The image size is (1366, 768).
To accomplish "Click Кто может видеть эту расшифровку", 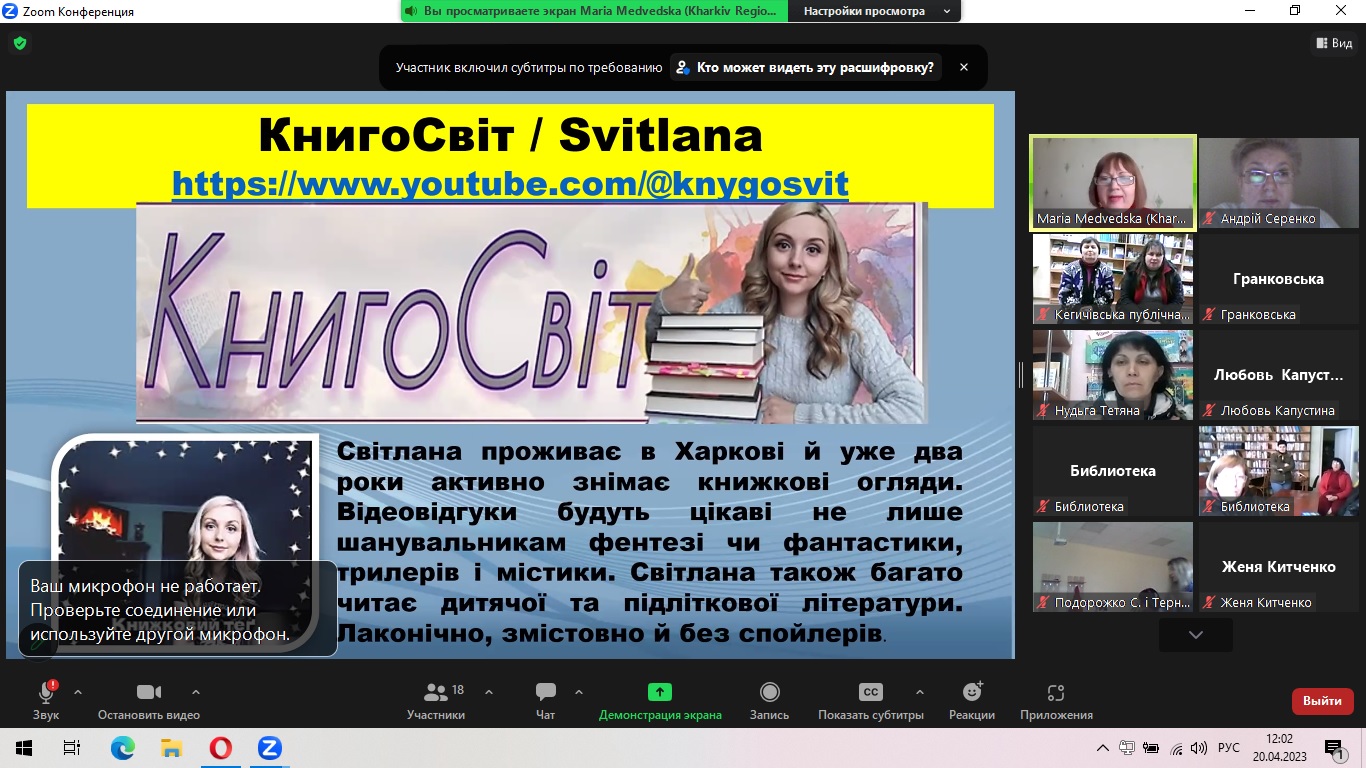I will click(x=806, y=68).
